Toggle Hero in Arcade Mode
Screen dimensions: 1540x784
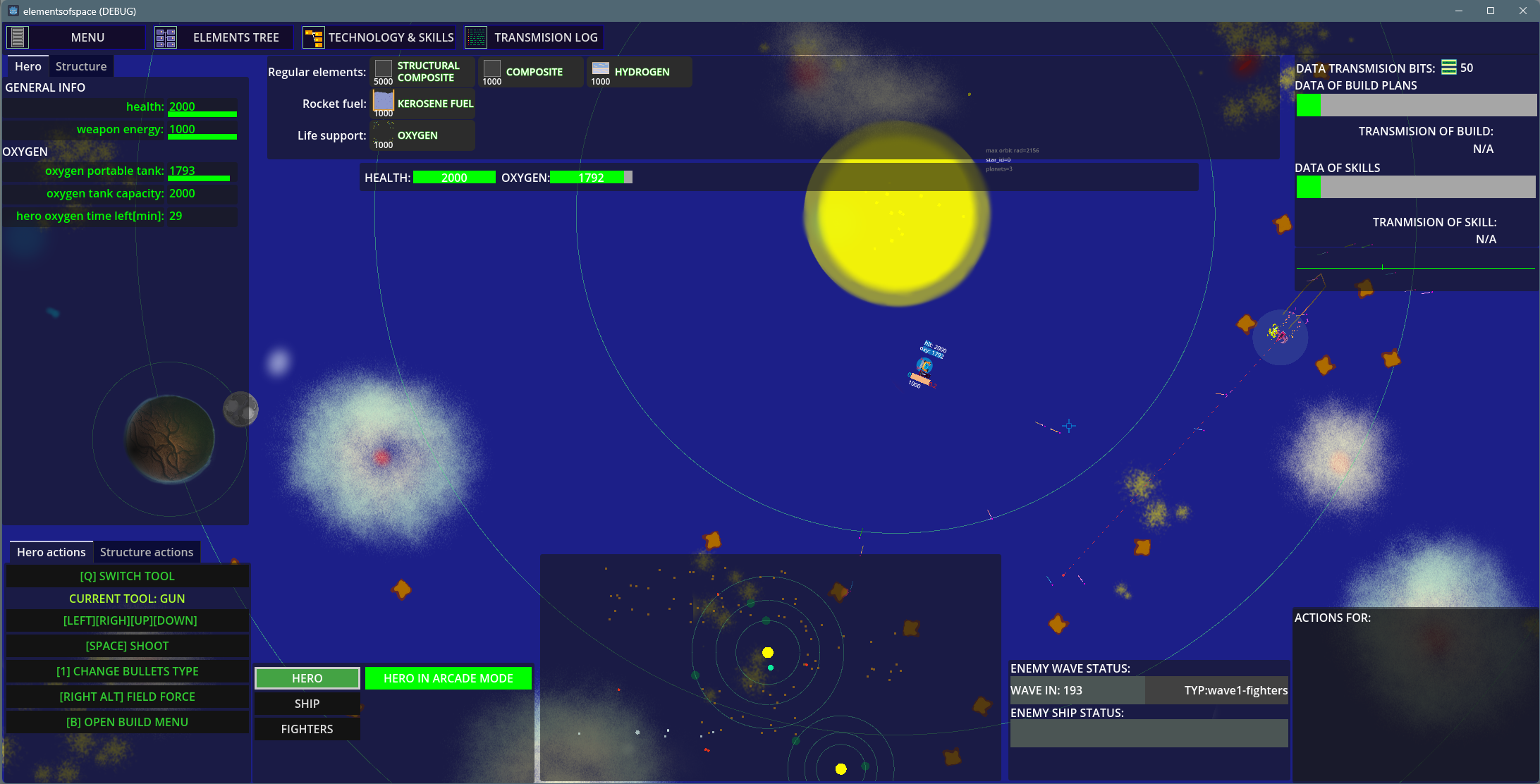pos(448,678)
